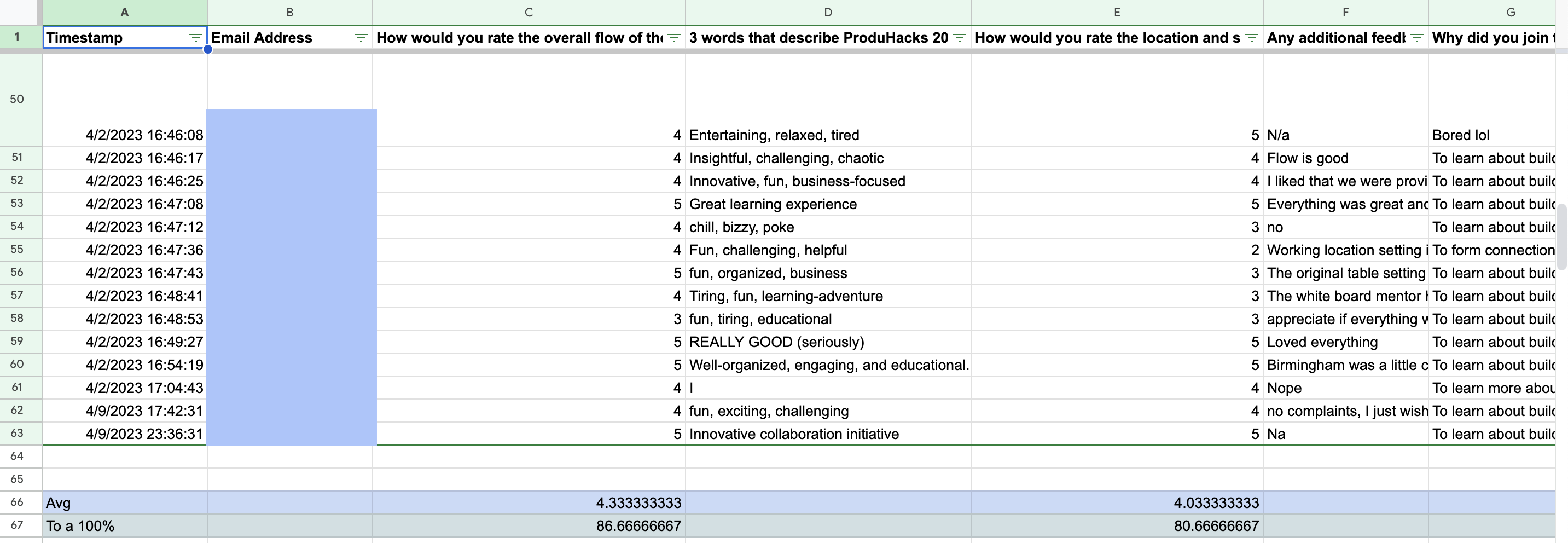Click cell 'Fun, challenging, helpful'
This screenshot has height=543, width=1568.
click(x=828, y=250)
